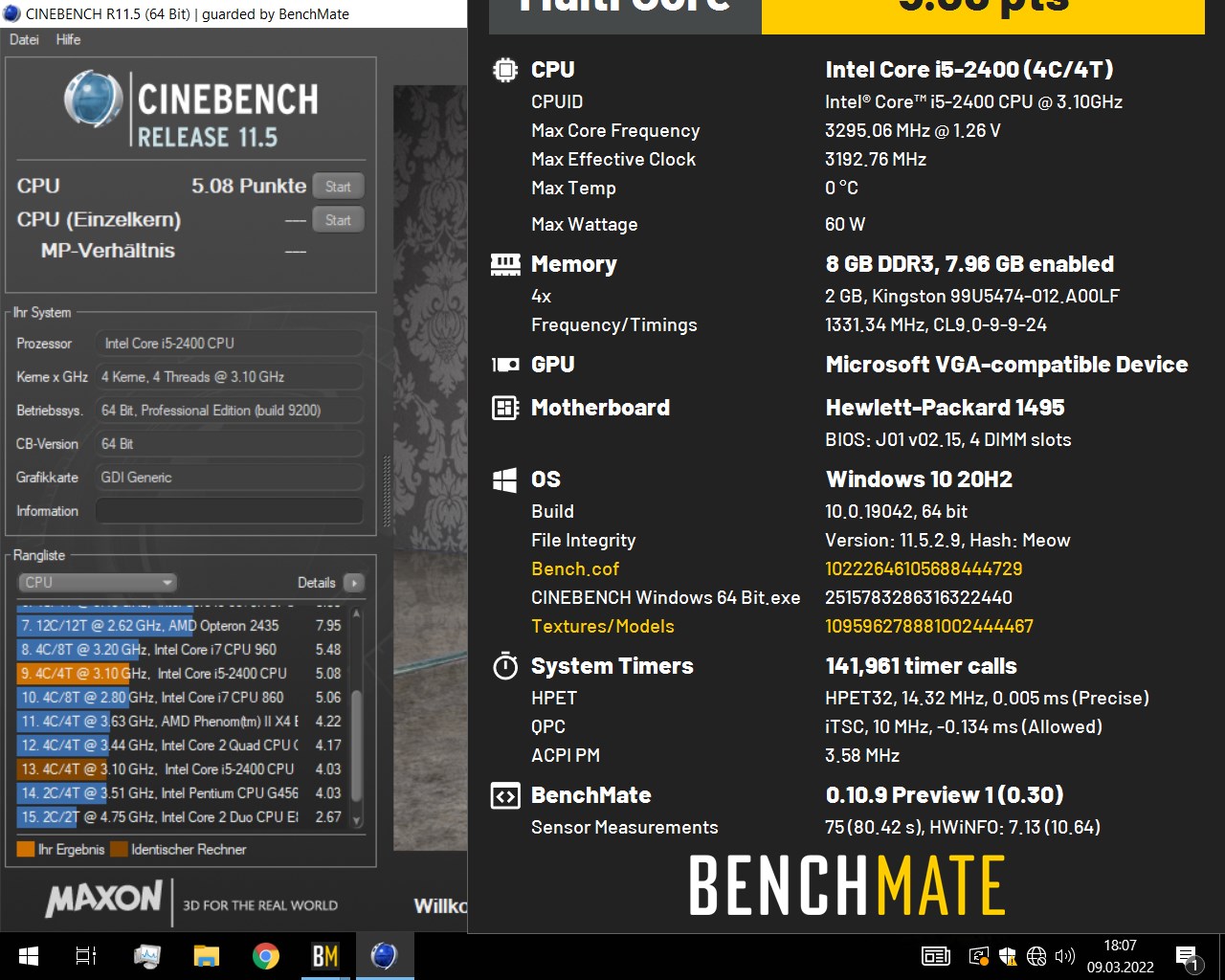Image resolution: width=1225 pixels, height=980 pixels.
Task: Click Cinebench title bar app icon
Action: [x=11, y=13]
